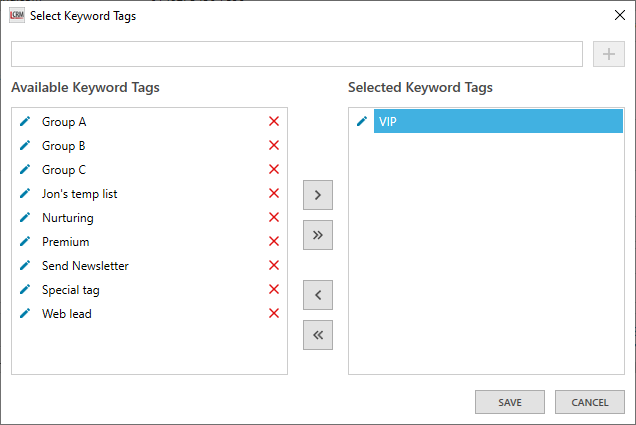Remove the Nurturing tag using red X
The width and height of the screenshot is (636, 425).
pyautogui.click(x=274, y=218)
